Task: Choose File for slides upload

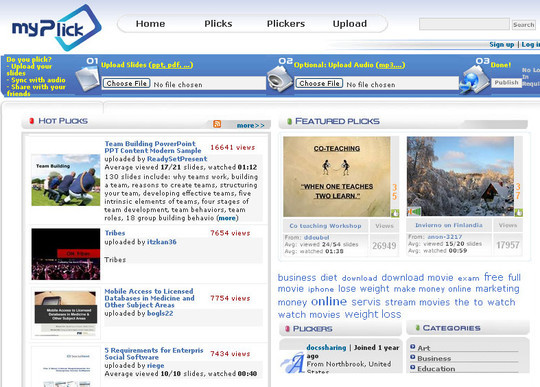Action: point(126,83)
